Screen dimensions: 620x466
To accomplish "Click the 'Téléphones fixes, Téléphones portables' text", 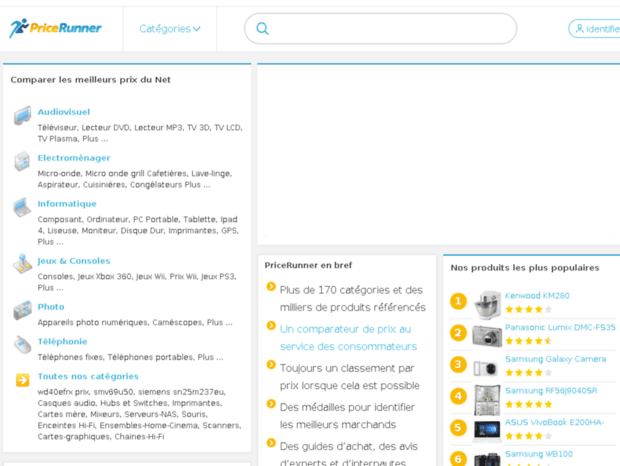I will point(130,357).
